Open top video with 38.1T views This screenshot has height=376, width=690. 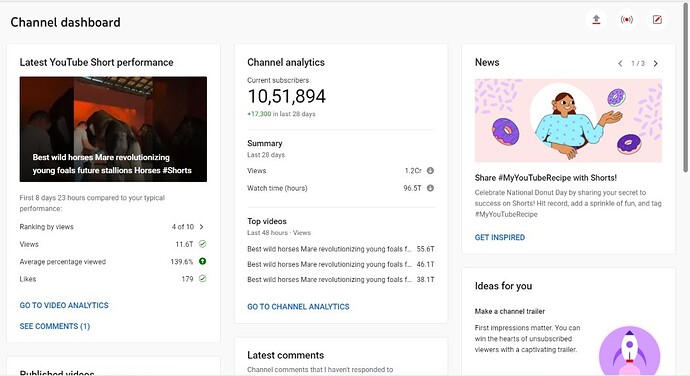point(341,279)
